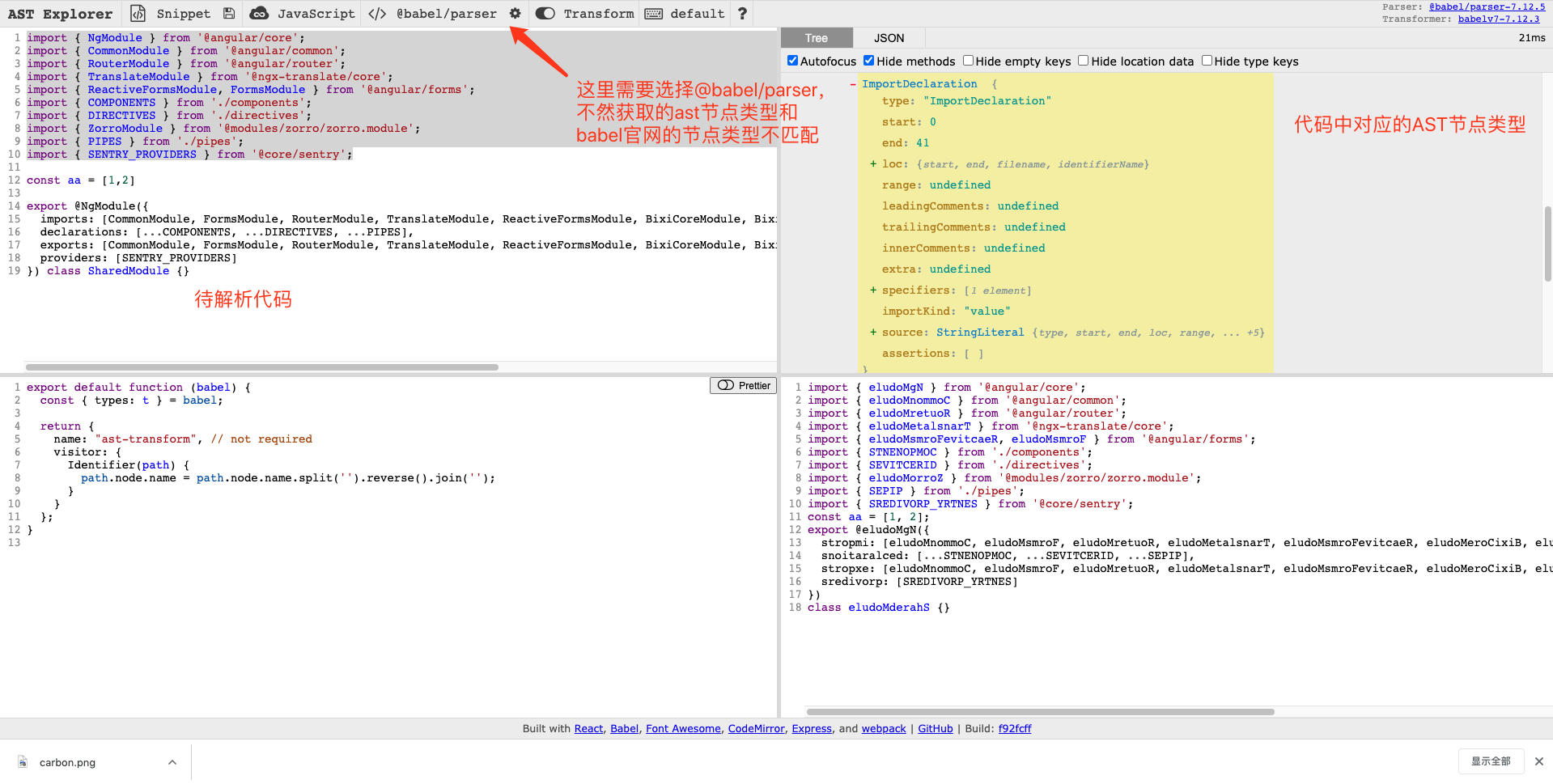Viewport: 1553px width, 784px height.
Task: Open the Babel link in footer
Action: tap(624, 729)
